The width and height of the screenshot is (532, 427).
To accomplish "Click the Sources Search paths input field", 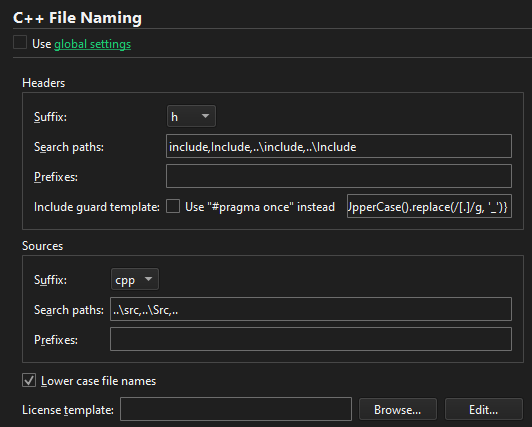I will [x=311, y=309].
